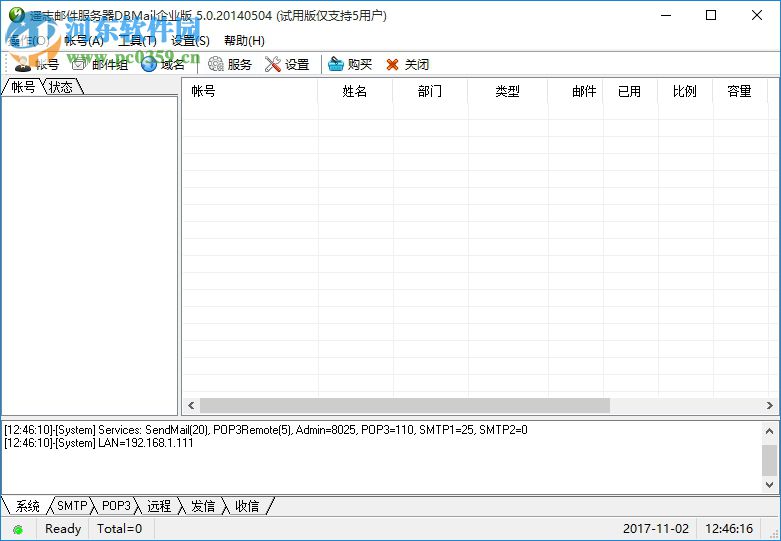
Task: Maximize the DBMail window
Action: coord(711,15)
